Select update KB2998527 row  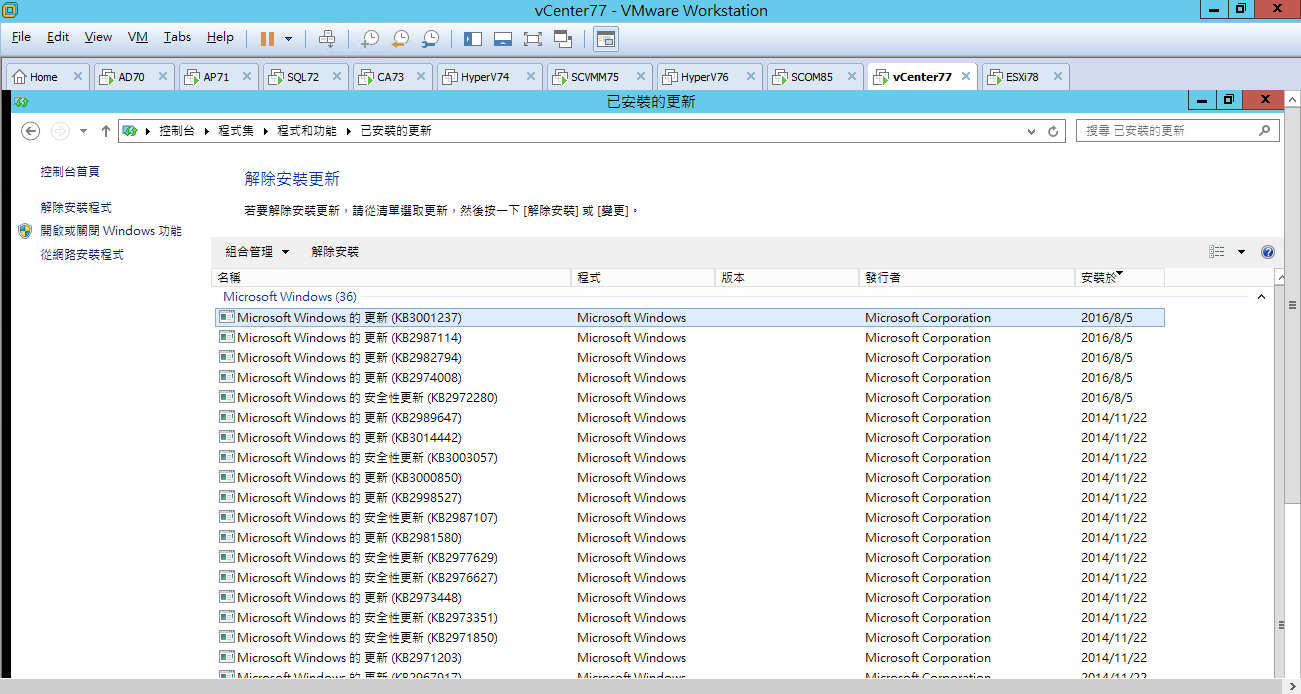[690, 498]
